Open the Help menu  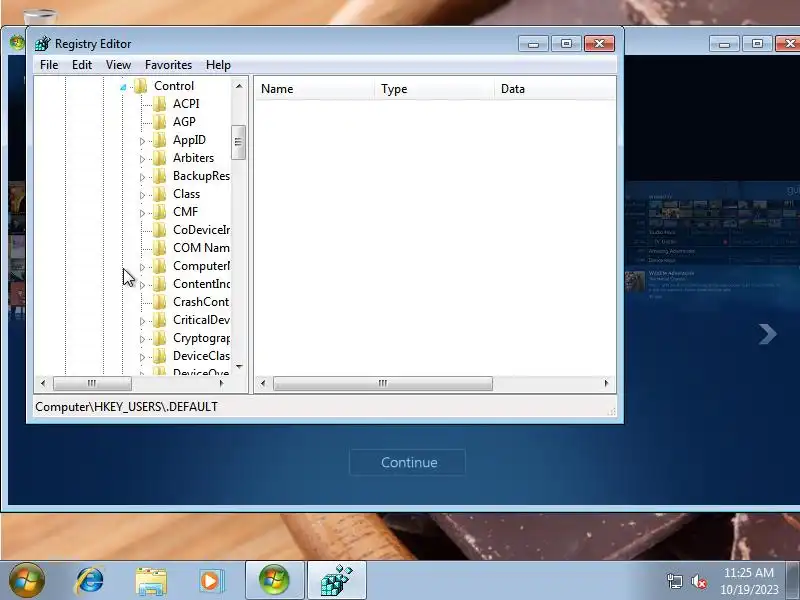tap(218, 65)
